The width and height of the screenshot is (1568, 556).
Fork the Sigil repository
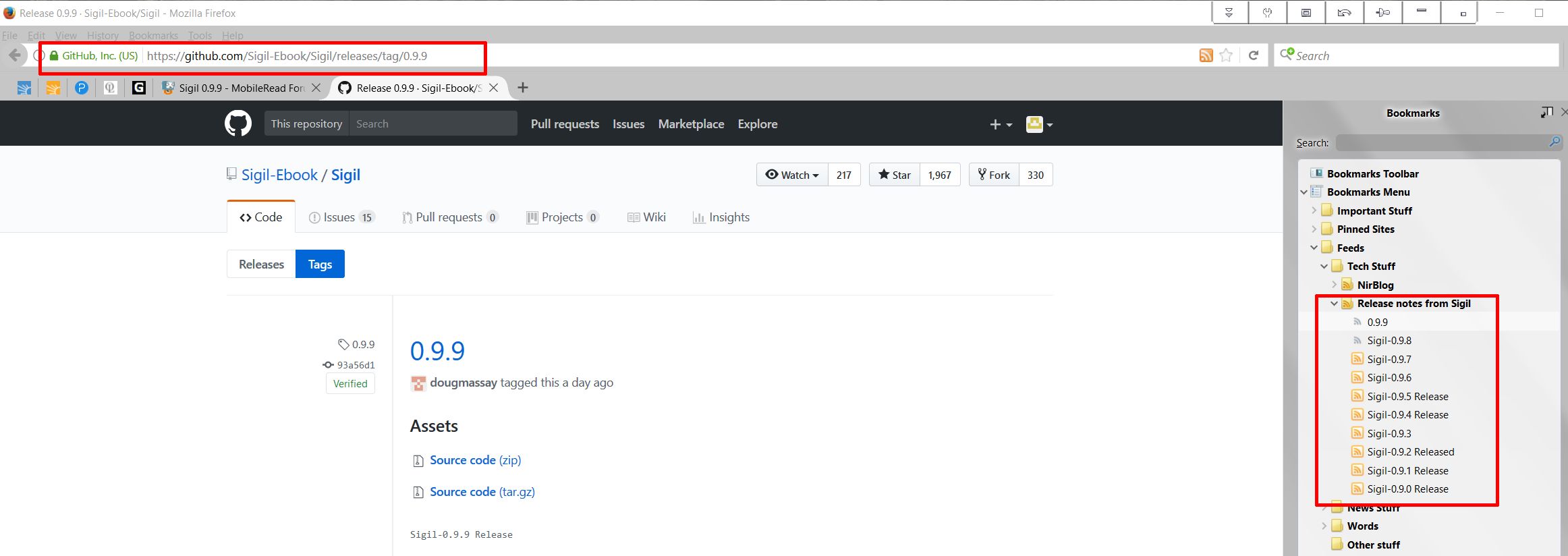tap(994, 175)
